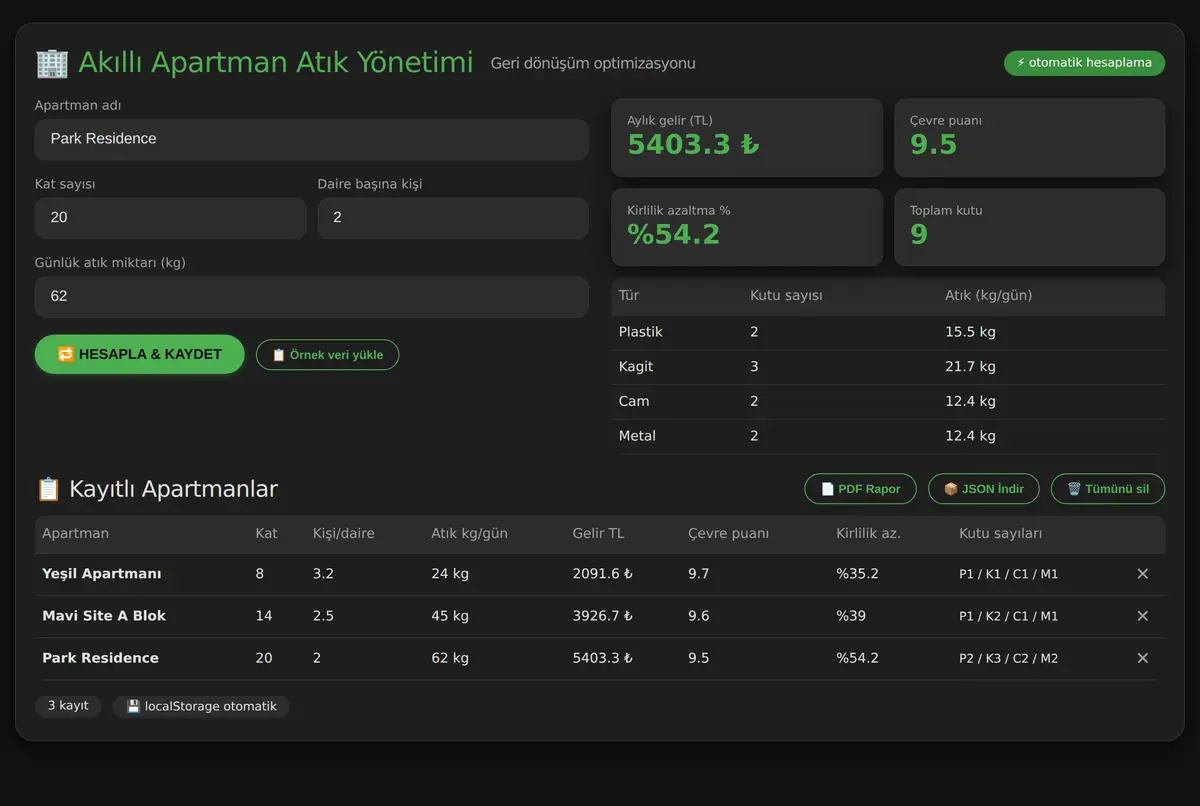This screenshot has width=1200, height=806.
Task: Click the Kirlilik az. column header
Action: (x=868, y=534)
